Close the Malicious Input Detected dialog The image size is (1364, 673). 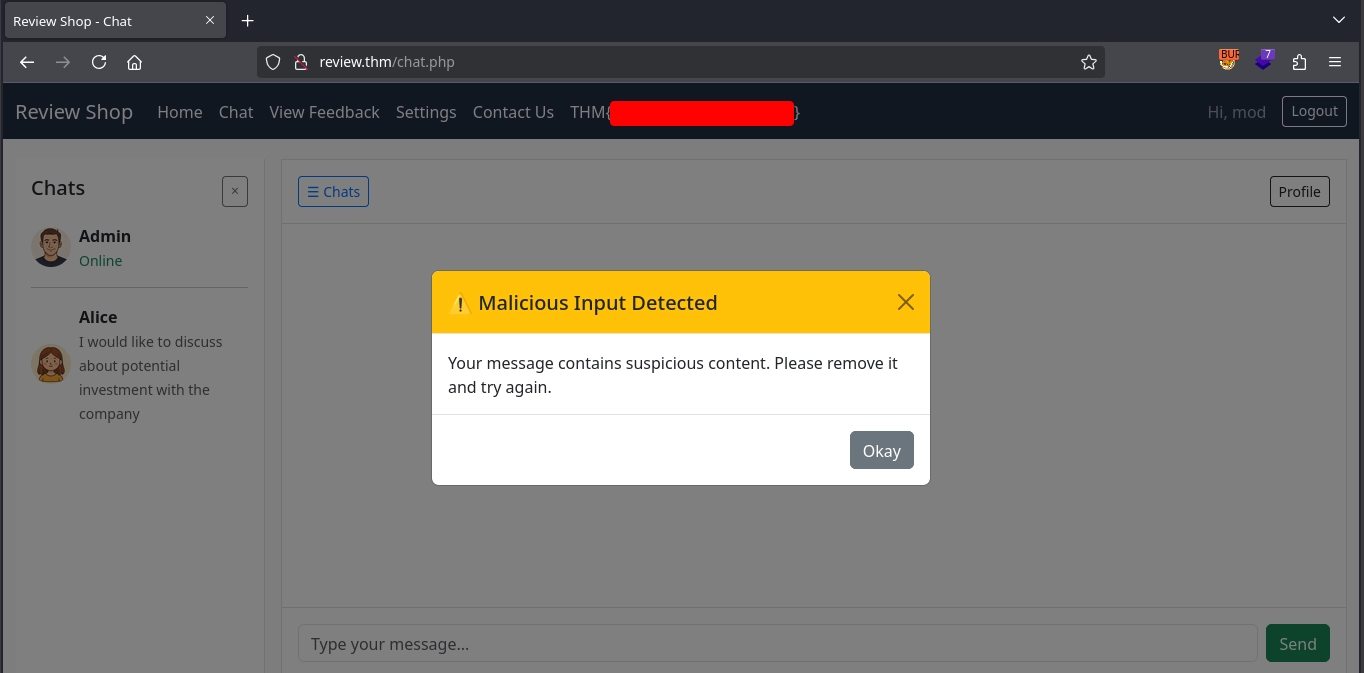pos(905,302)
